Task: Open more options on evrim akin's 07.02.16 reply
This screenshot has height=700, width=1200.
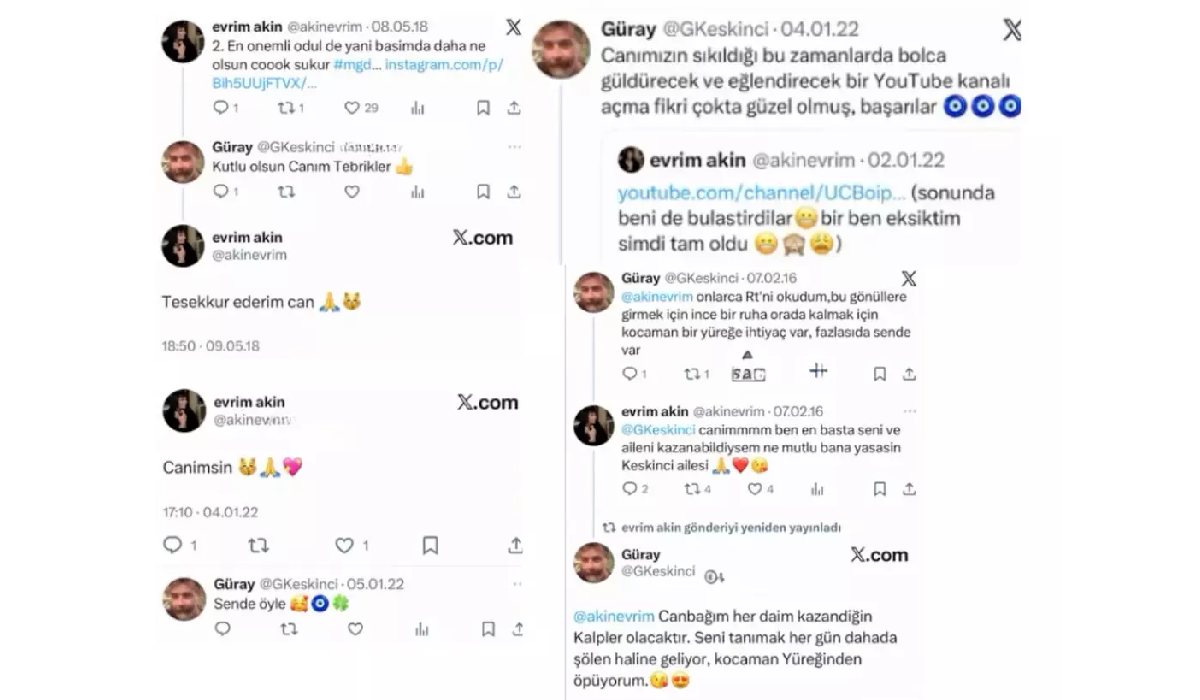Action: click(908, 411)
